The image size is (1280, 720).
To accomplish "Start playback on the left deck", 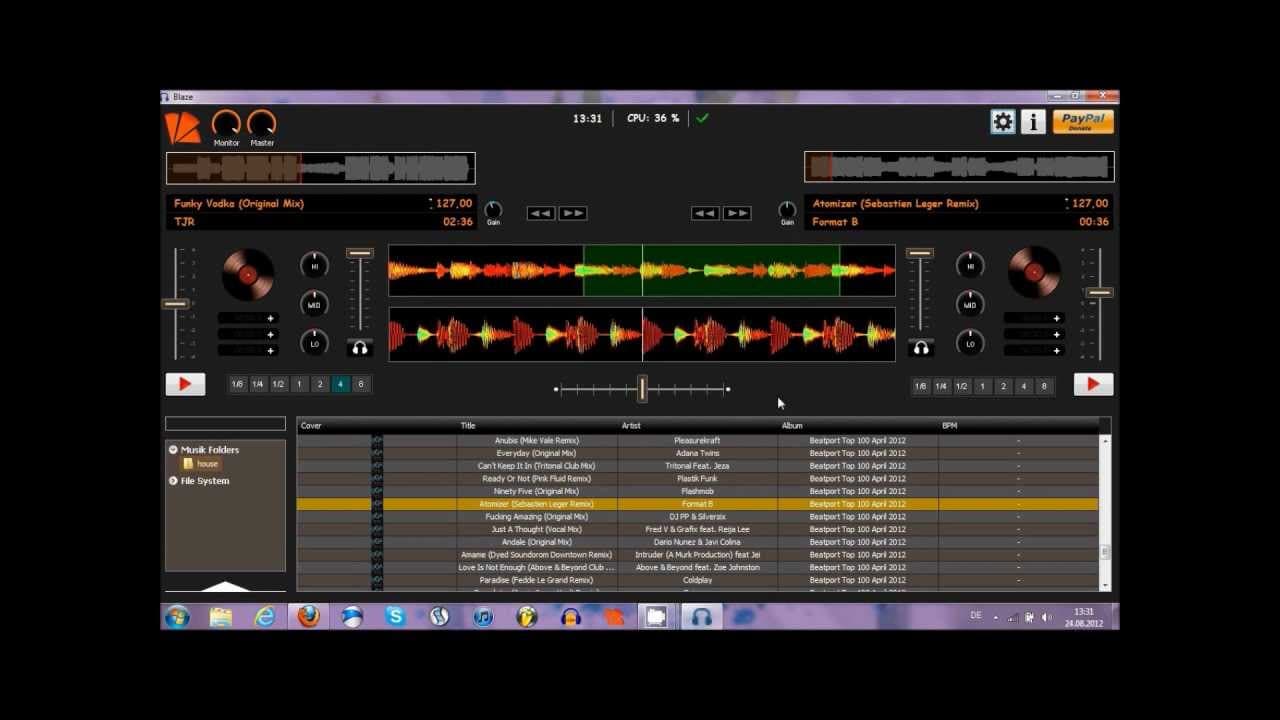I will click(185, 384).
